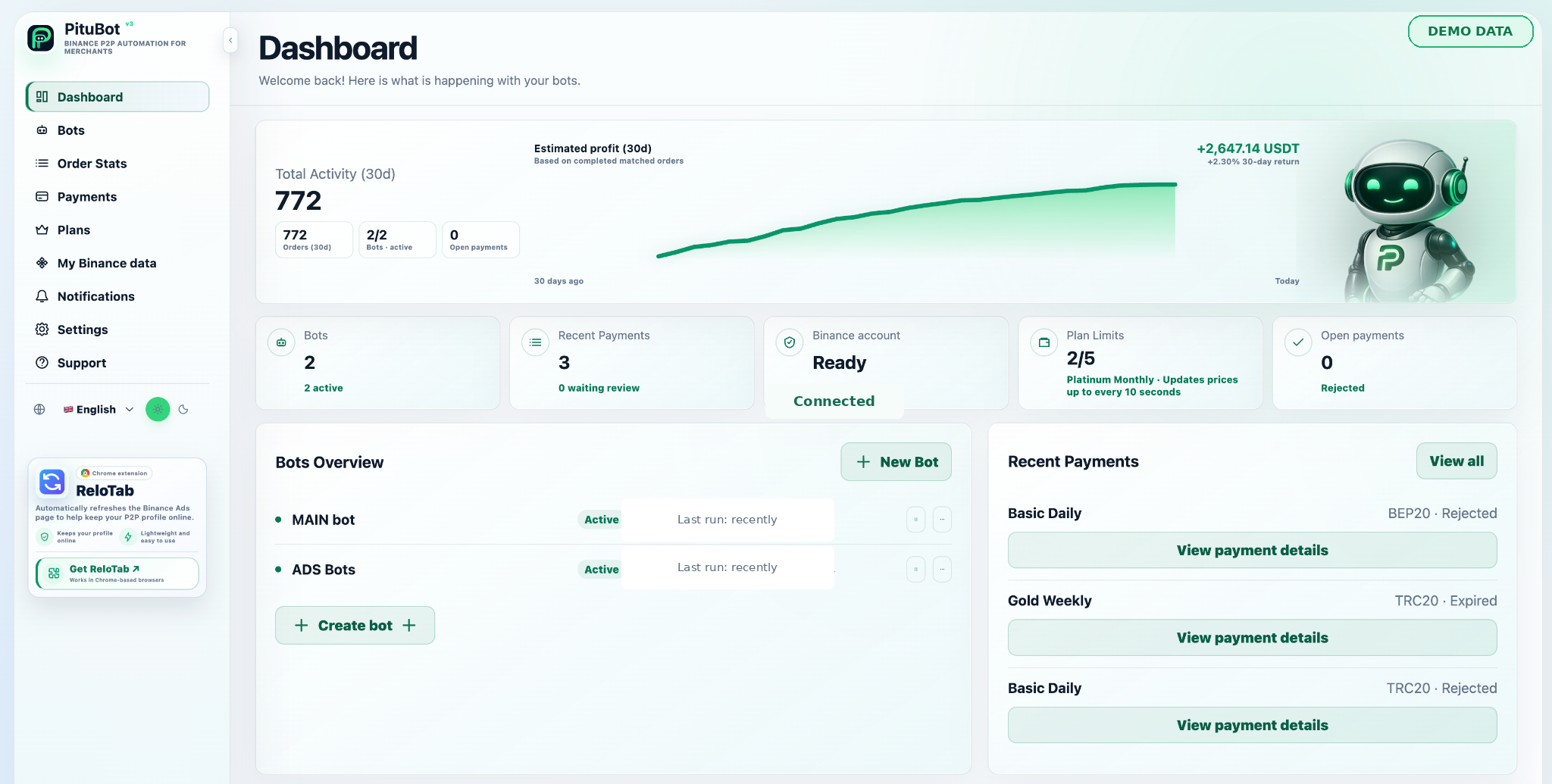Screen dimensions: 1552x784
Task: Click the New Bot button
Action: (x=896, y=462)
